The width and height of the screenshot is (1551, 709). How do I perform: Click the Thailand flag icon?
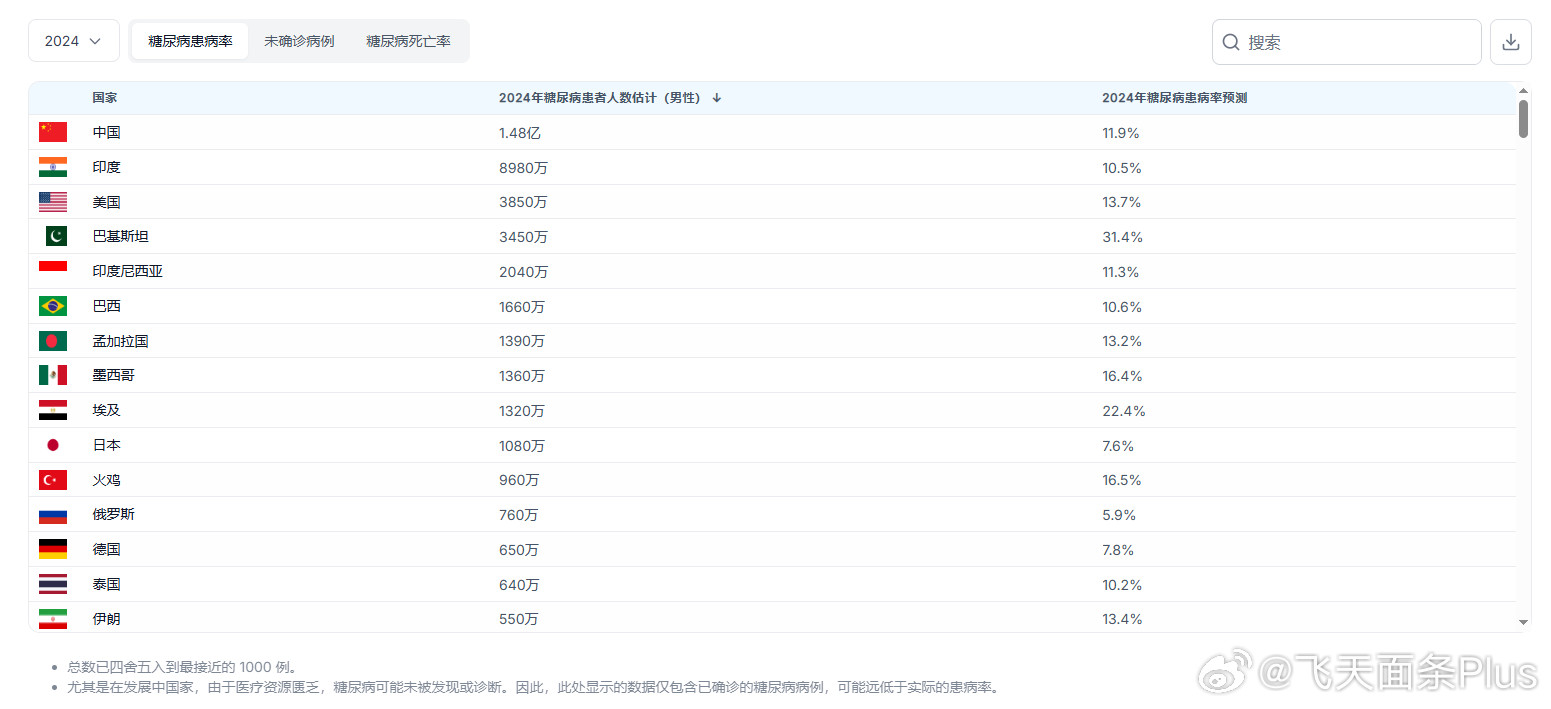click(x=53, y=584)
